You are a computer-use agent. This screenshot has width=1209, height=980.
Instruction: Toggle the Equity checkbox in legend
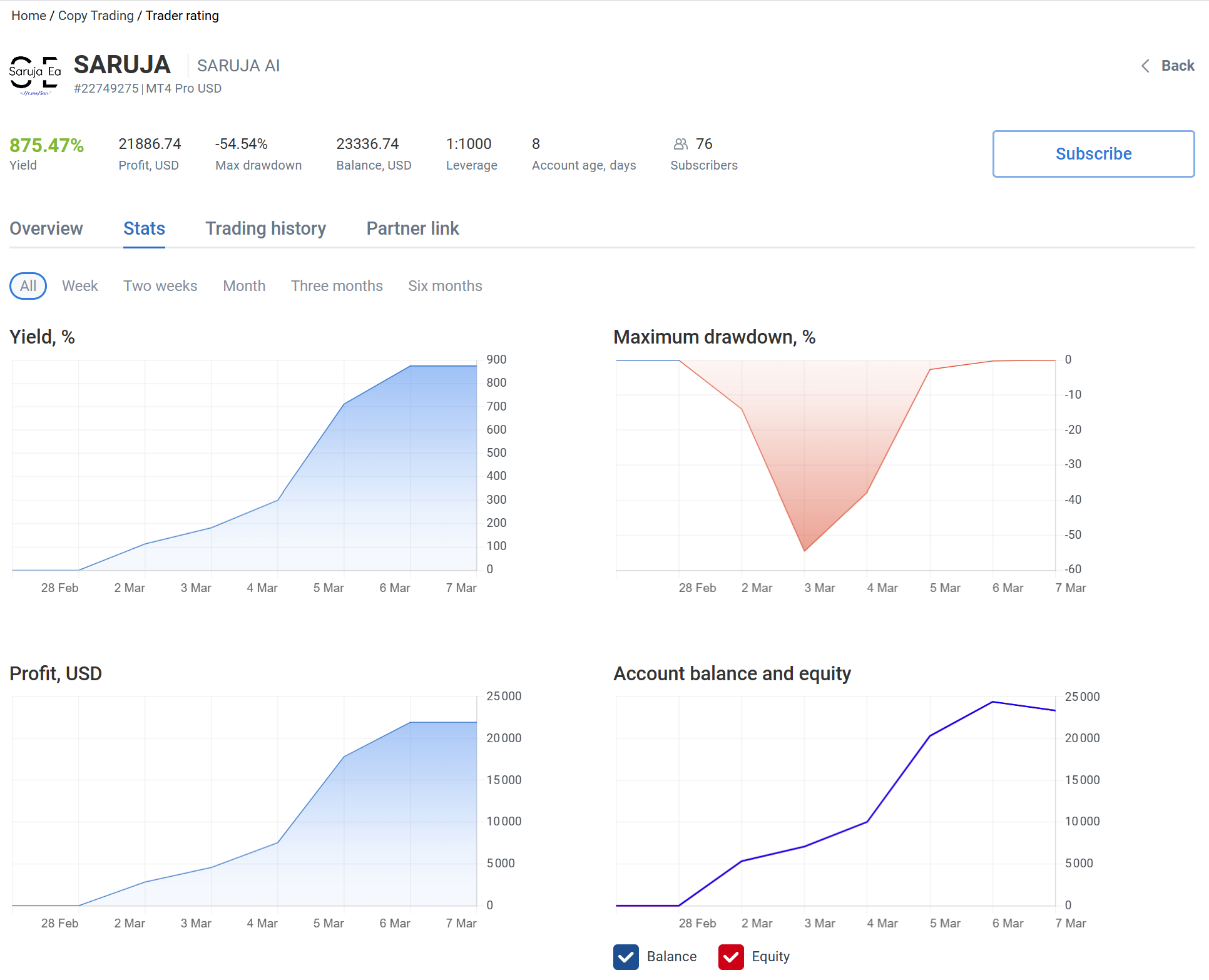(731, 957)
